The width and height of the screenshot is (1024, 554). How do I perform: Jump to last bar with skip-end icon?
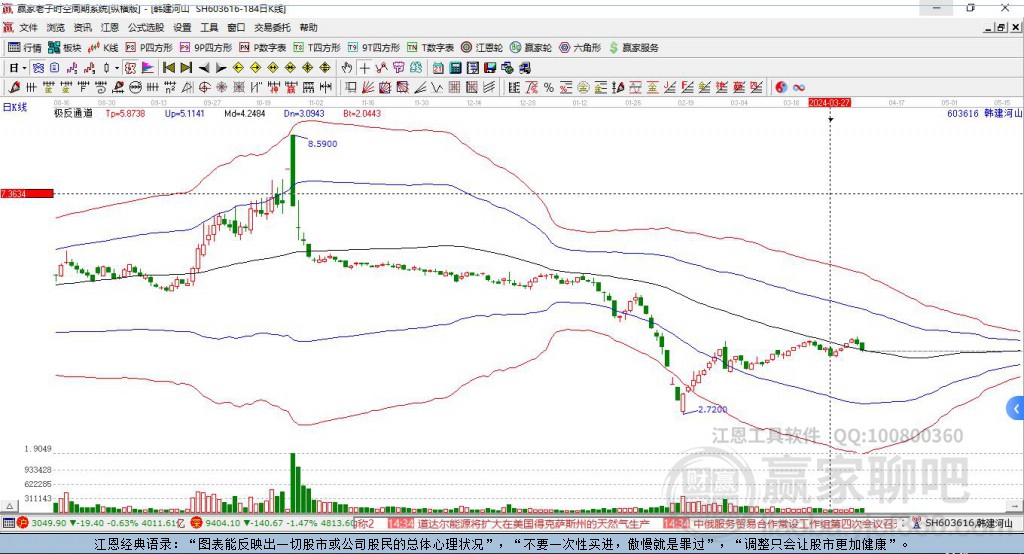[x=186, y=68]
